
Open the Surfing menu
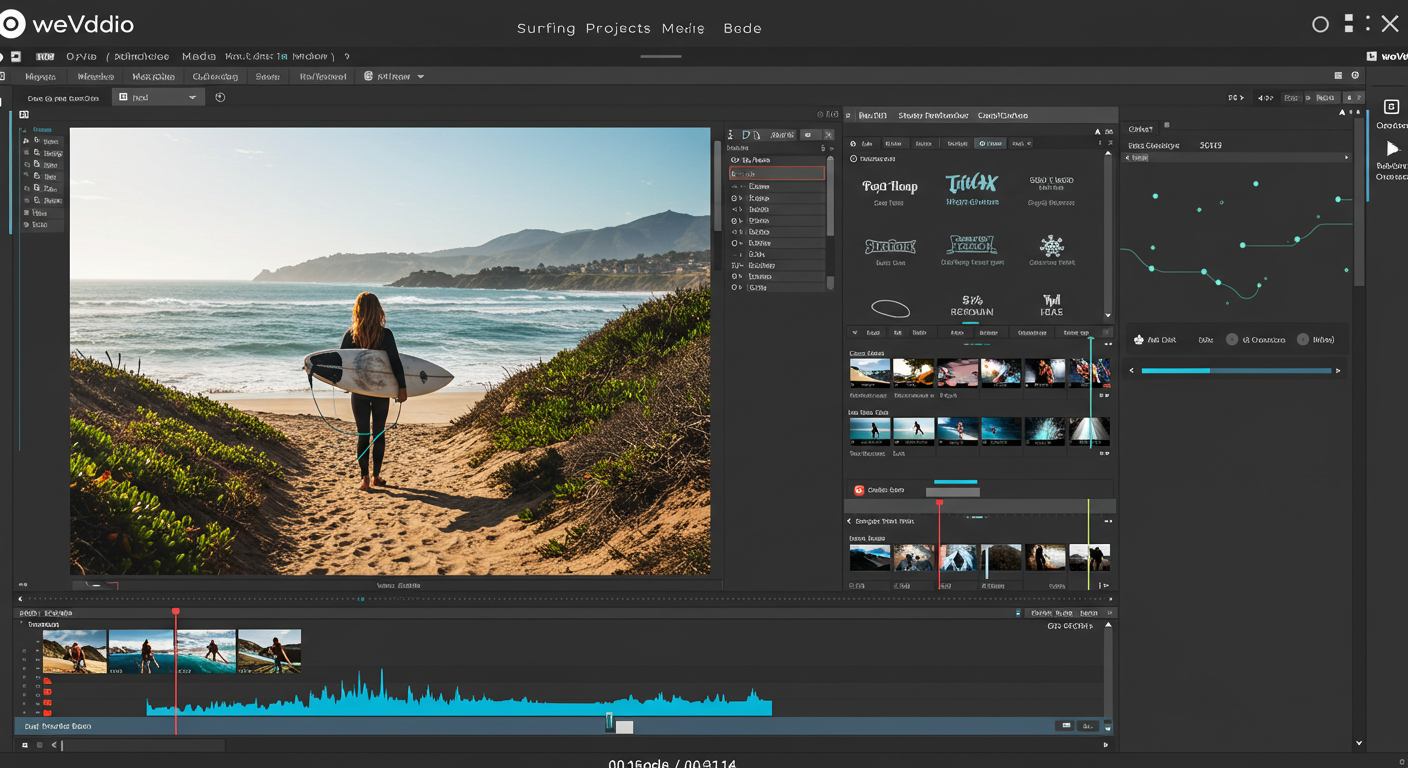[546, 28]
